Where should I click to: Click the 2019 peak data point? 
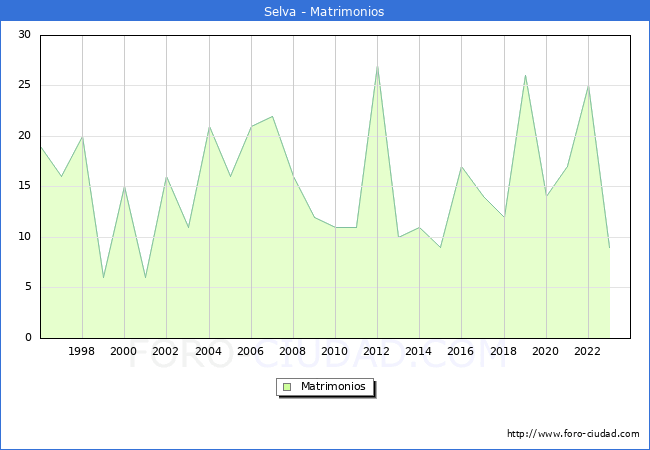pos(525,76)
